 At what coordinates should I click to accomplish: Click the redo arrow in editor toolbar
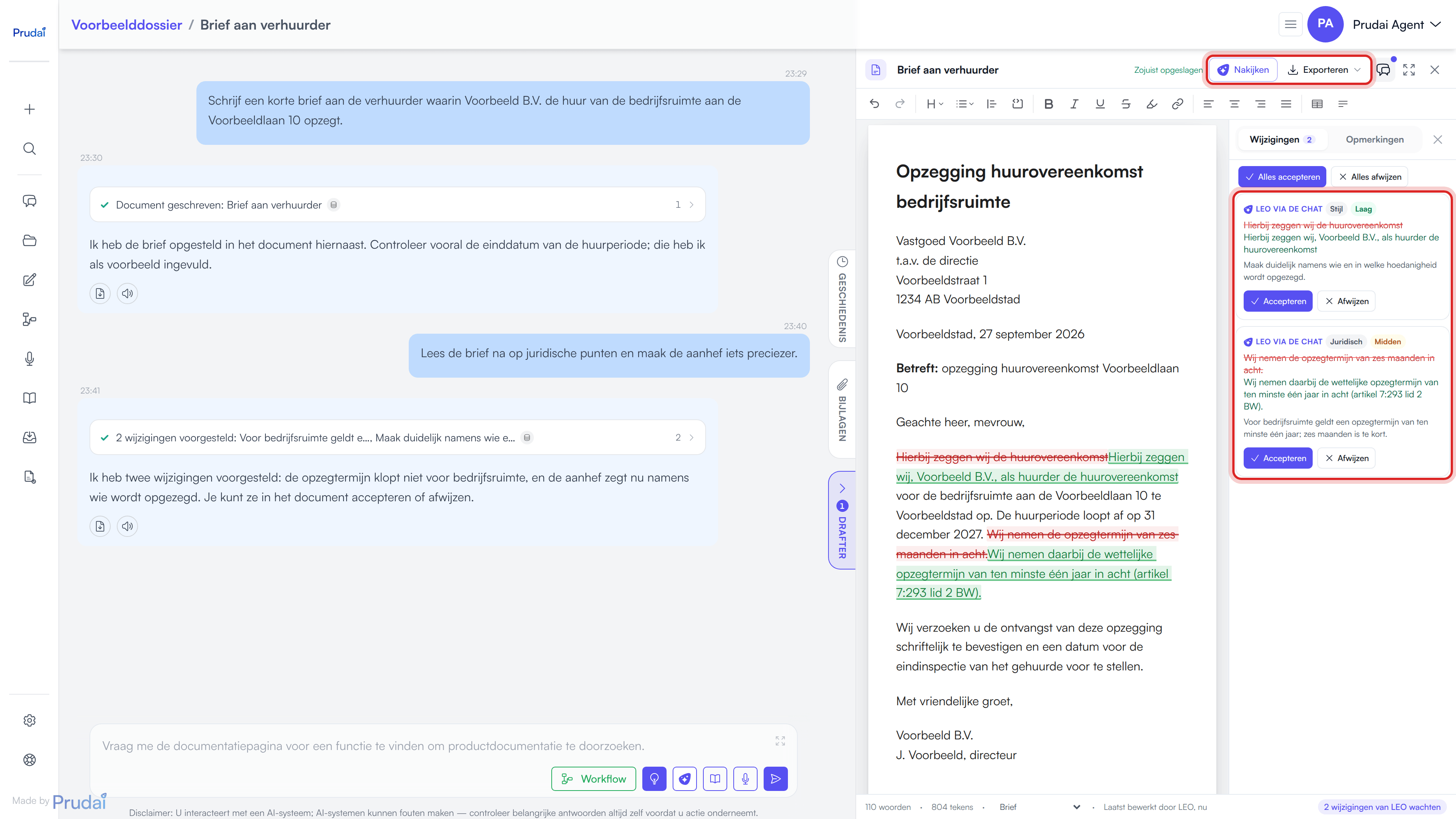click(x=900, y=104)
